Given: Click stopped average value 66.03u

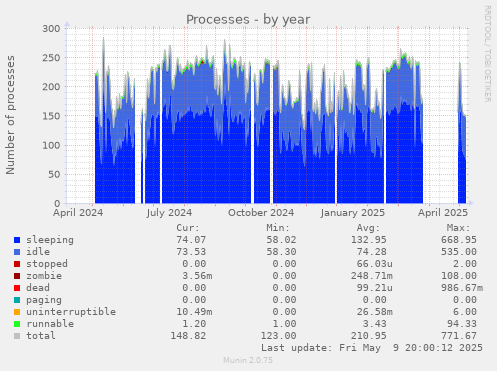Looking at the screenshot, I should point(375,264).
